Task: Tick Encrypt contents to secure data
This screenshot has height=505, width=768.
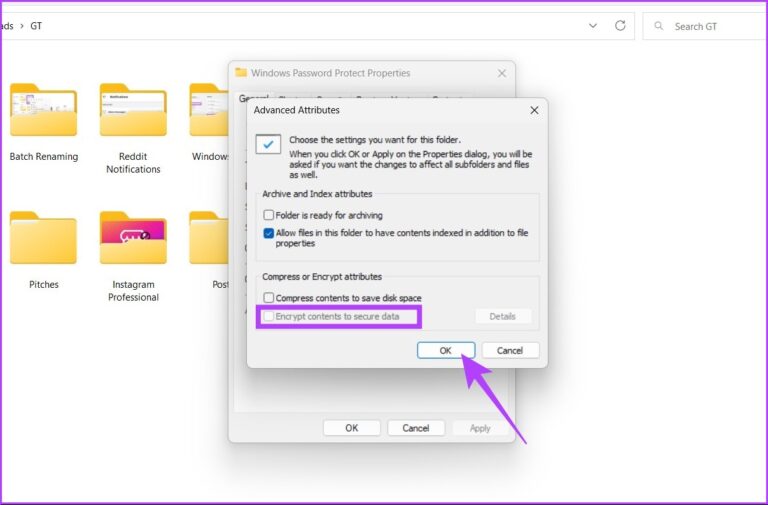Action: [268, 316]
